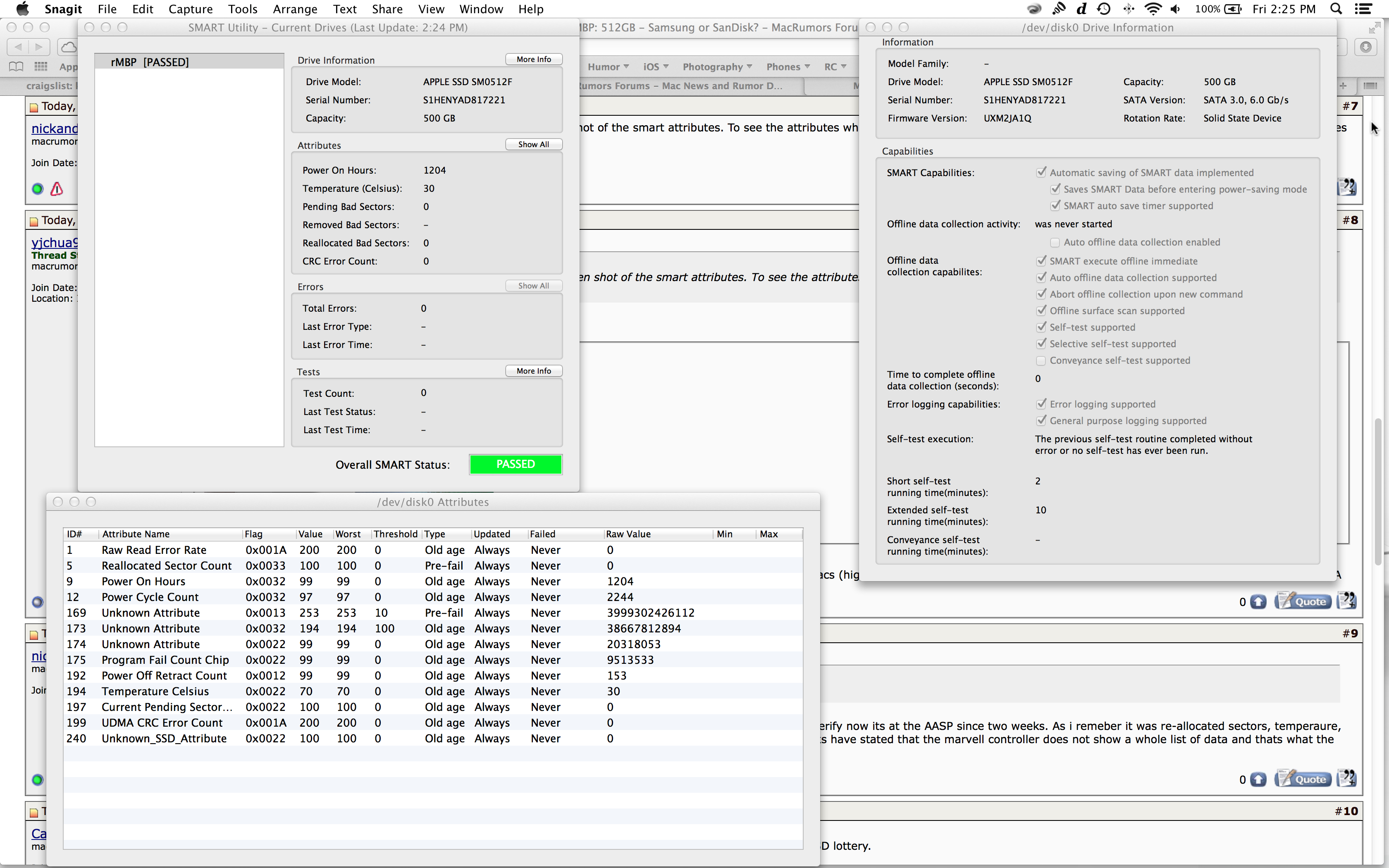This screenshot has height=868, width=1389.
Task: Click the up-vote arrow on post #9
Action: [x=1258, y=779]
